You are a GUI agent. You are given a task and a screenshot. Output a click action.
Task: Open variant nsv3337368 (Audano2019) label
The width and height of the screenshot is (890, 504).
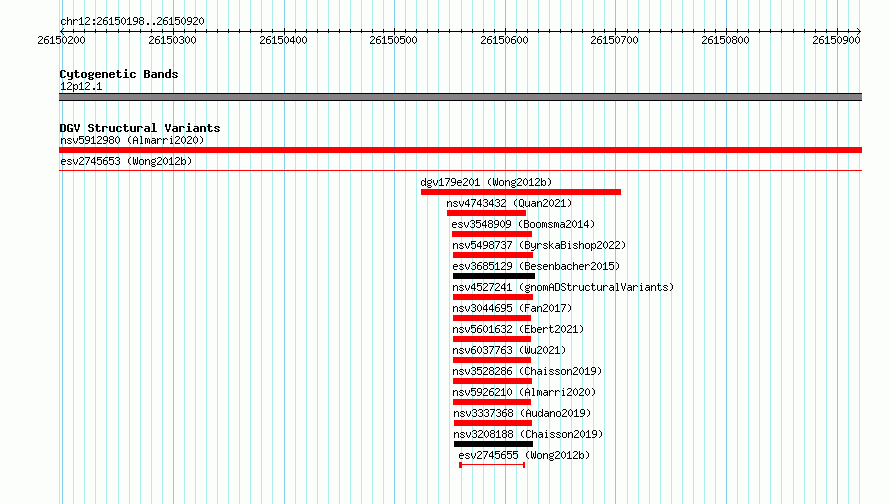point(522,413)
